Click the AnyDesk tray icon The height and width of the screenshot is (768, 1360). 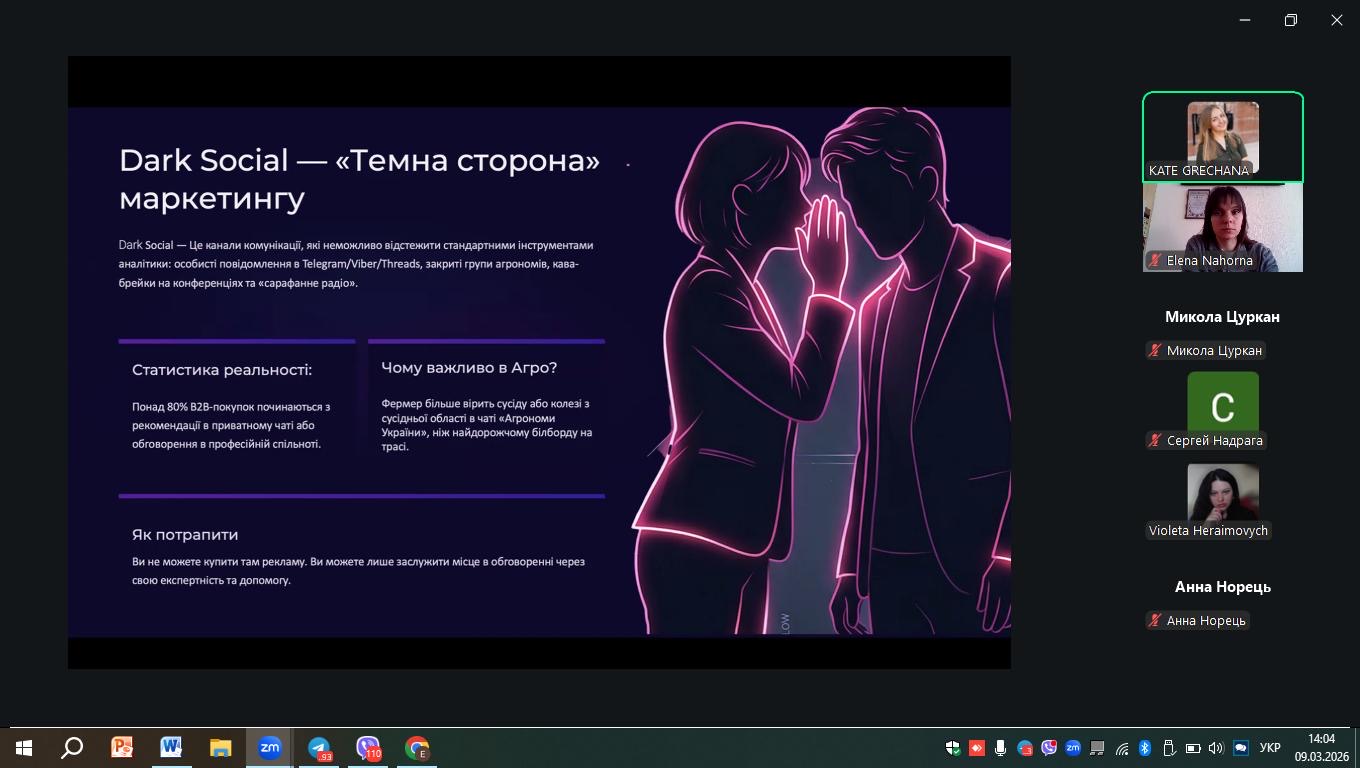[x=977, y=748]
